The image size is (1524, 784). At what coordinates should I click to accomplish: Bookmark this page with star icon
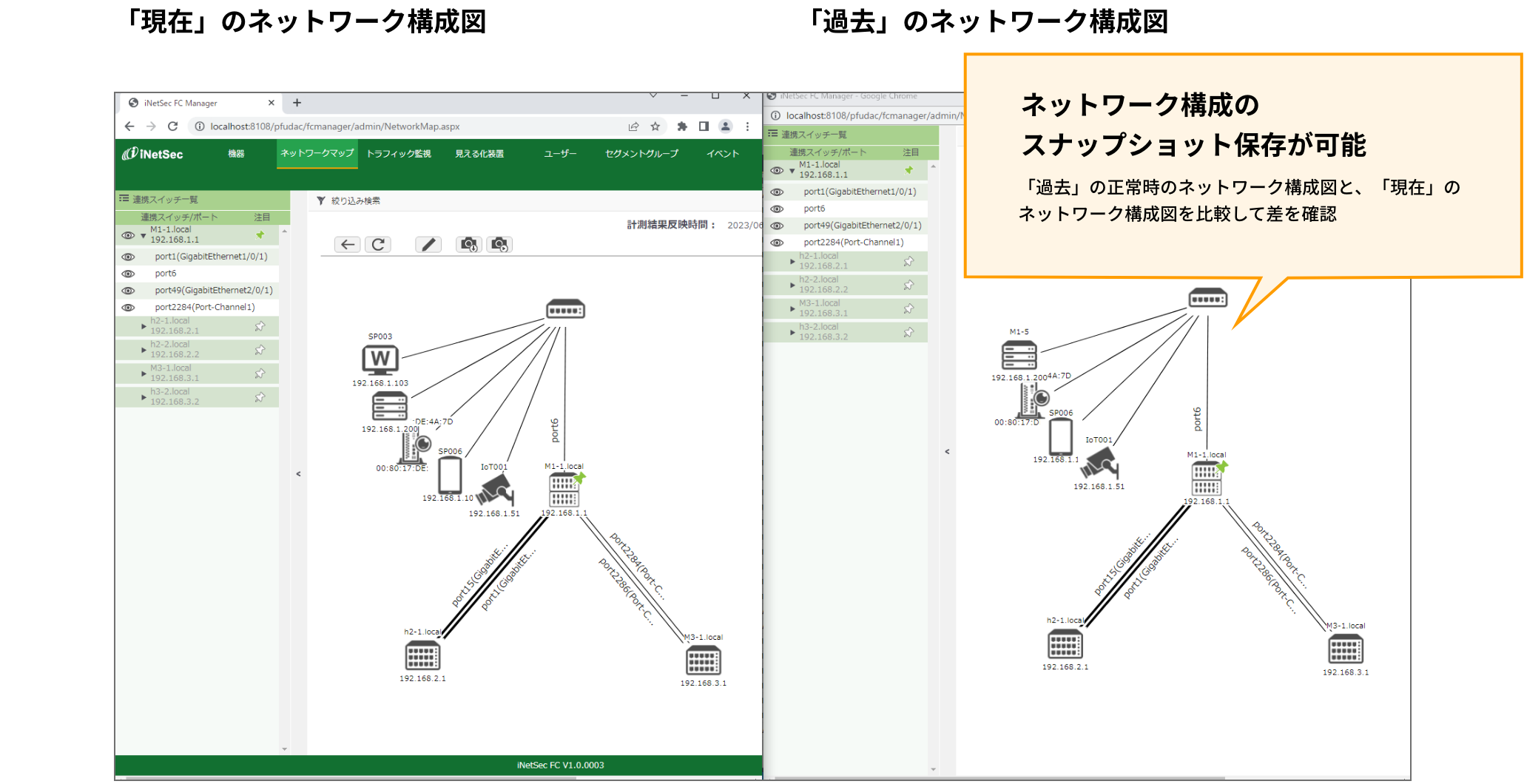[655, 126]
